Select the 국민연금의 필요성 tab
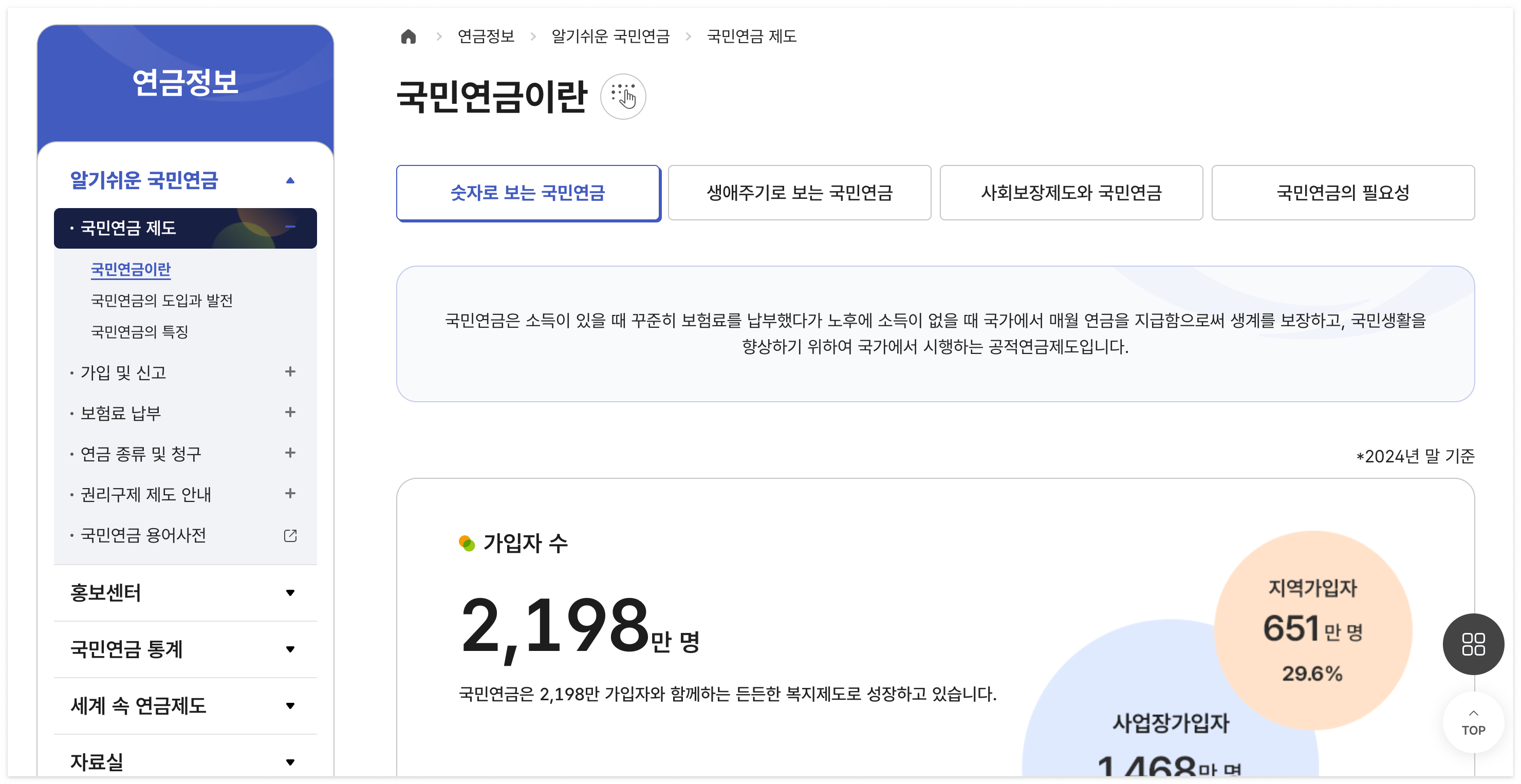 (1343, 193)
